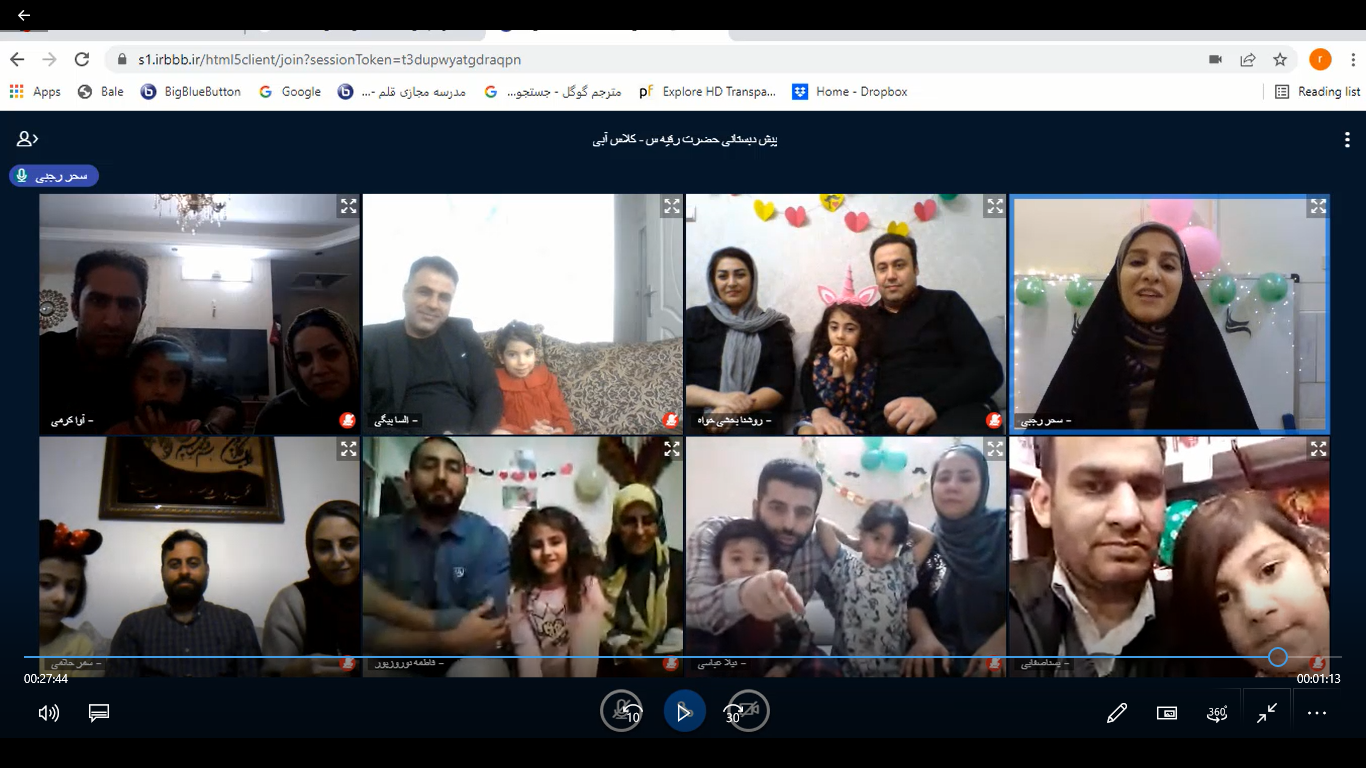Fullscreen the آوا کرمی webcam tile
Screen dimensions: 1366x768
click(348, 207)
